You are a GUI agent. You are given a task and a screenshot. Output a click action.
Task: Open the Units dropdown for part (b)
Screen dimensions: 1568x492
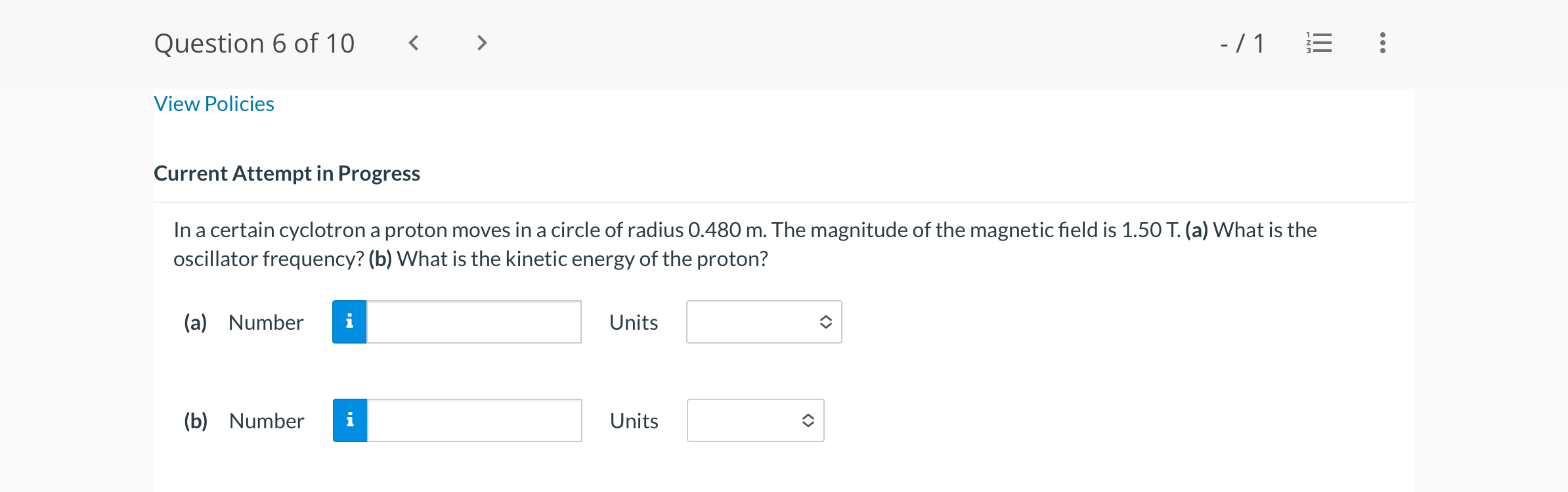(x=755, y=420)
